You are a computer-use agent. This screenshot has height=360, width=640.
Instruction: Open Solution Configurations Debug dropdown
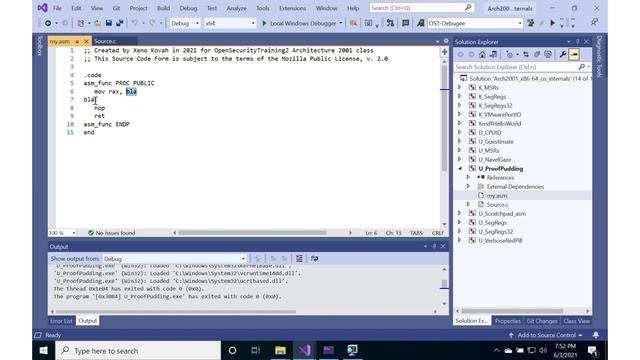185,23
